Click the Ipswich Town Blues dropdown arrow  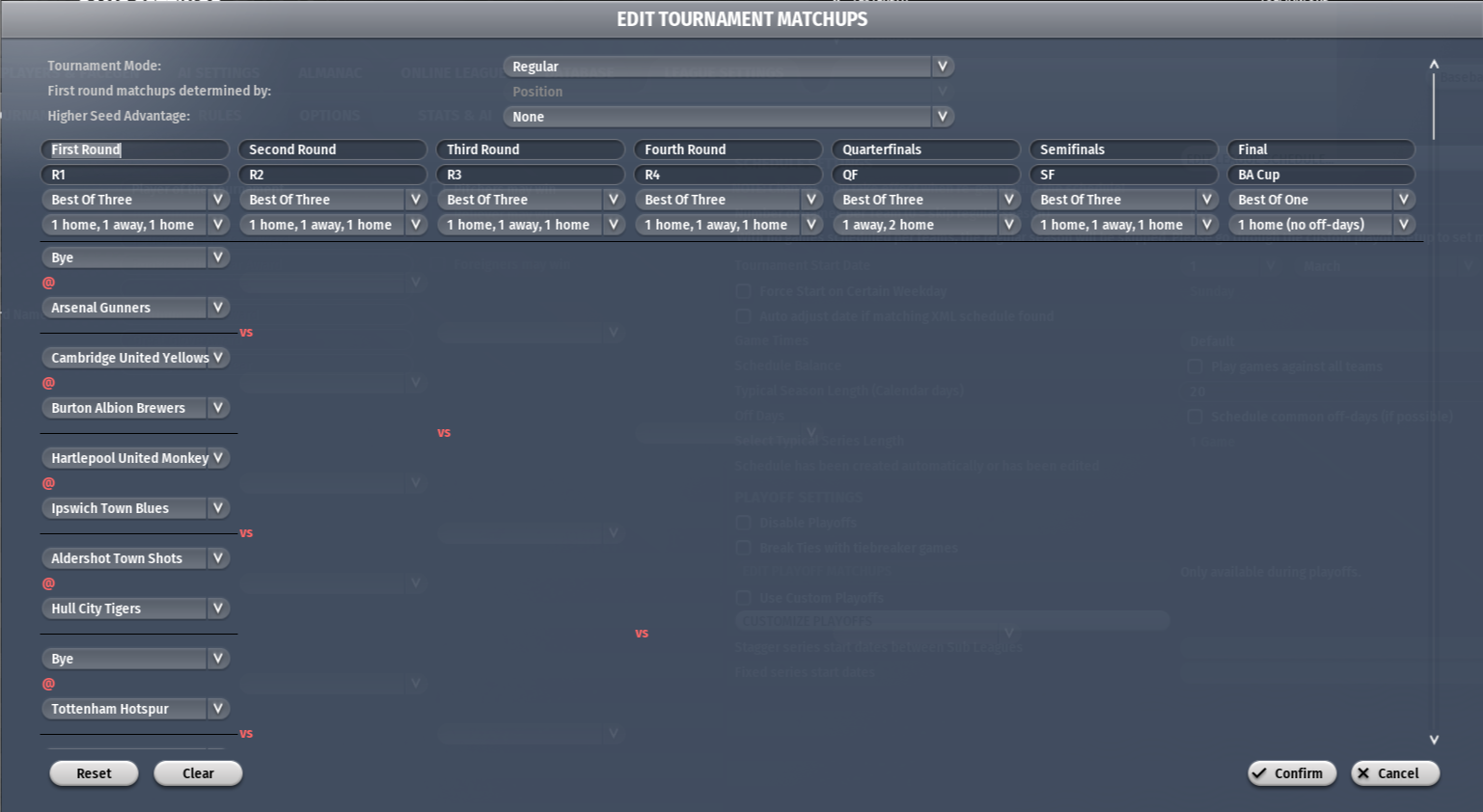(x=218, y=508)
